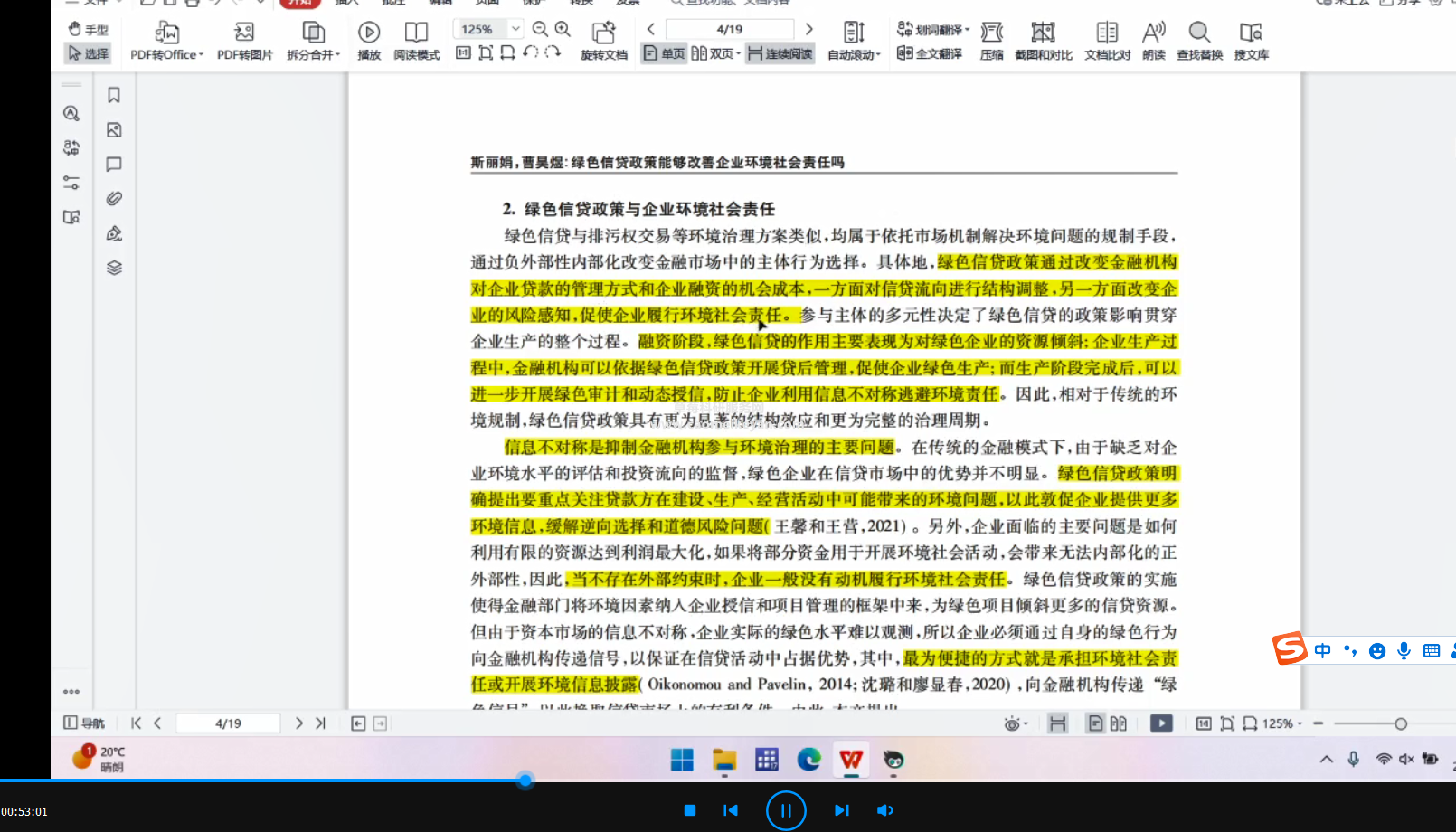1456x832 pixels.
Task: Open WPS Office in Windows taskbar
Action: point(851,760)
